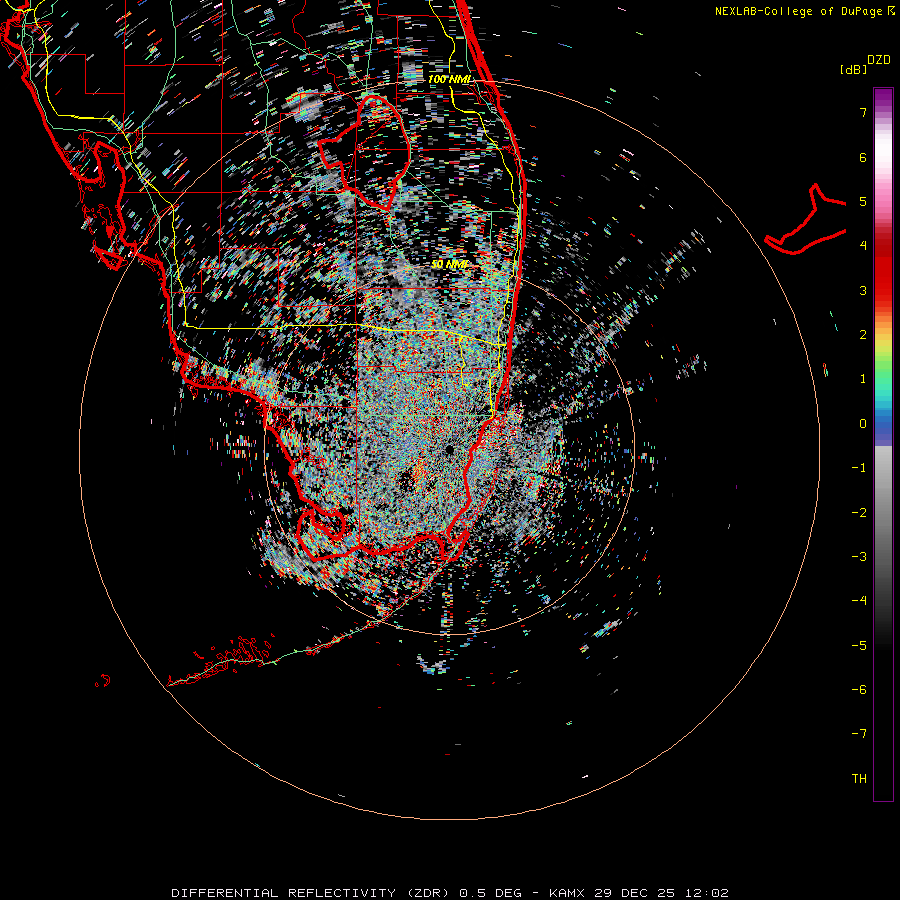Click the red Bahamas island outline

[x=806, y=221]
